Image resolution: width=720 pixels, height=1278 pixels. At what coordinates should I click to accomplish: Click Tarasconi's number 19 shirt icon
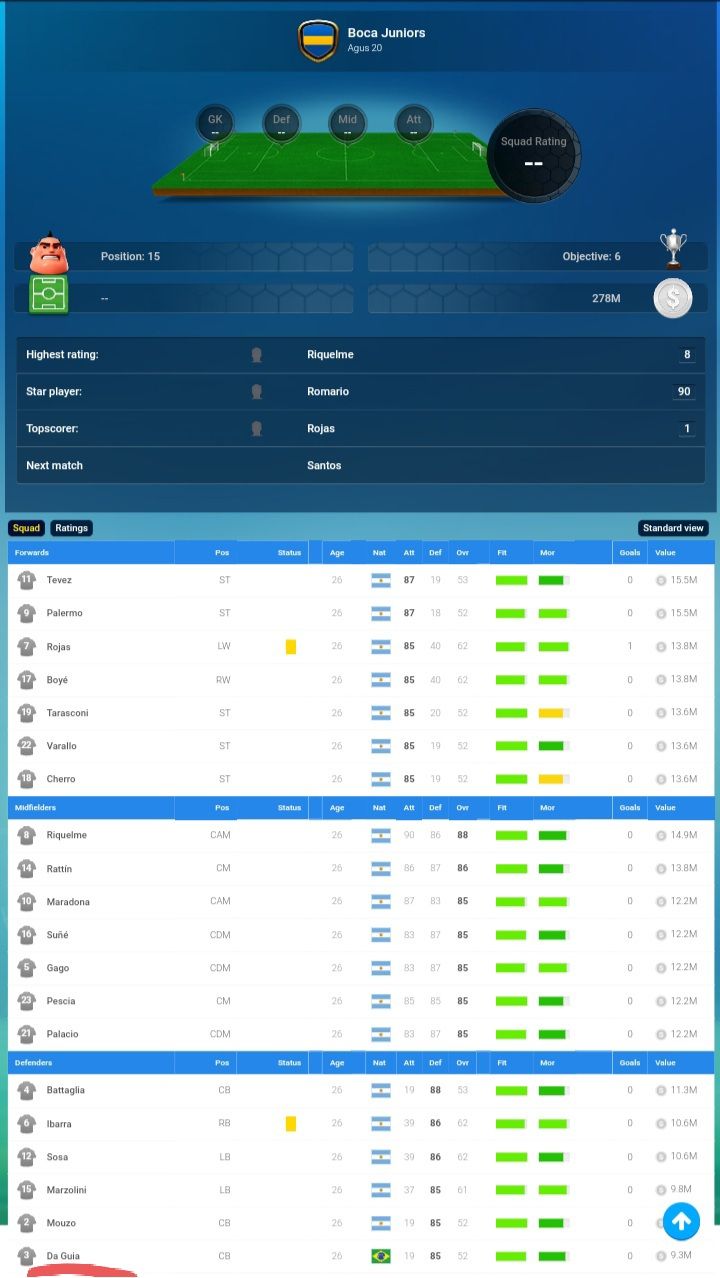[26, 712]
